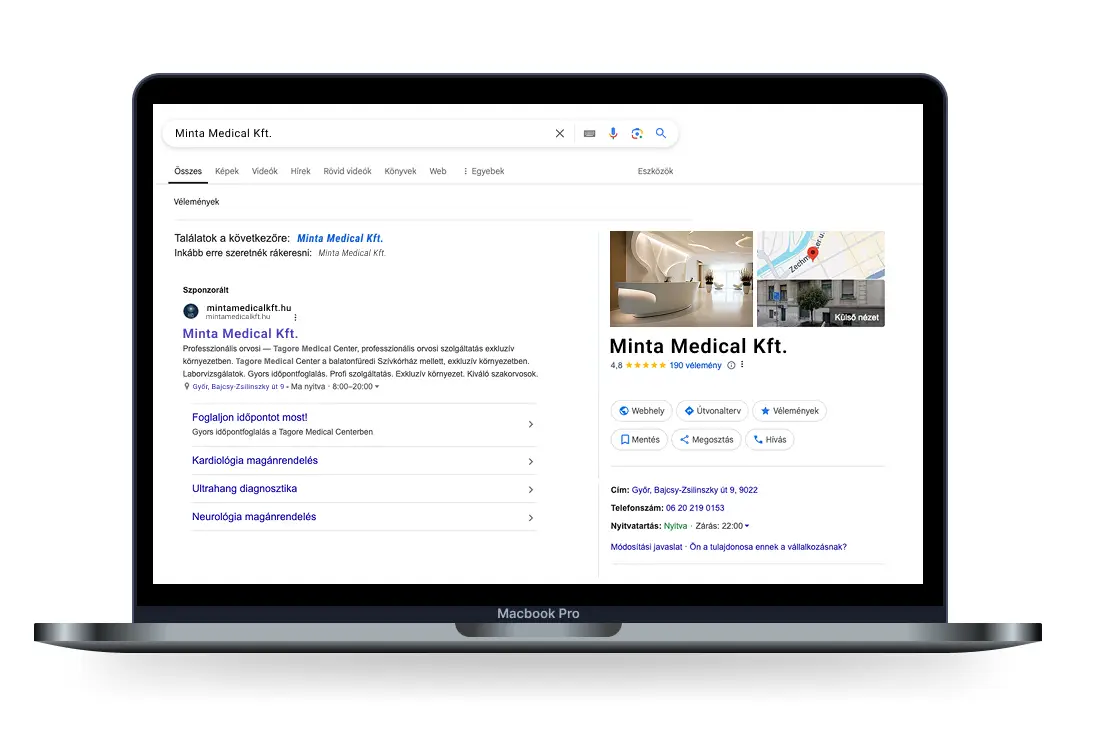This screenshot has height=739, width=1097.
Task: Switch to the Képek tab
Action: pyautogui.click(x=227, y=171)
